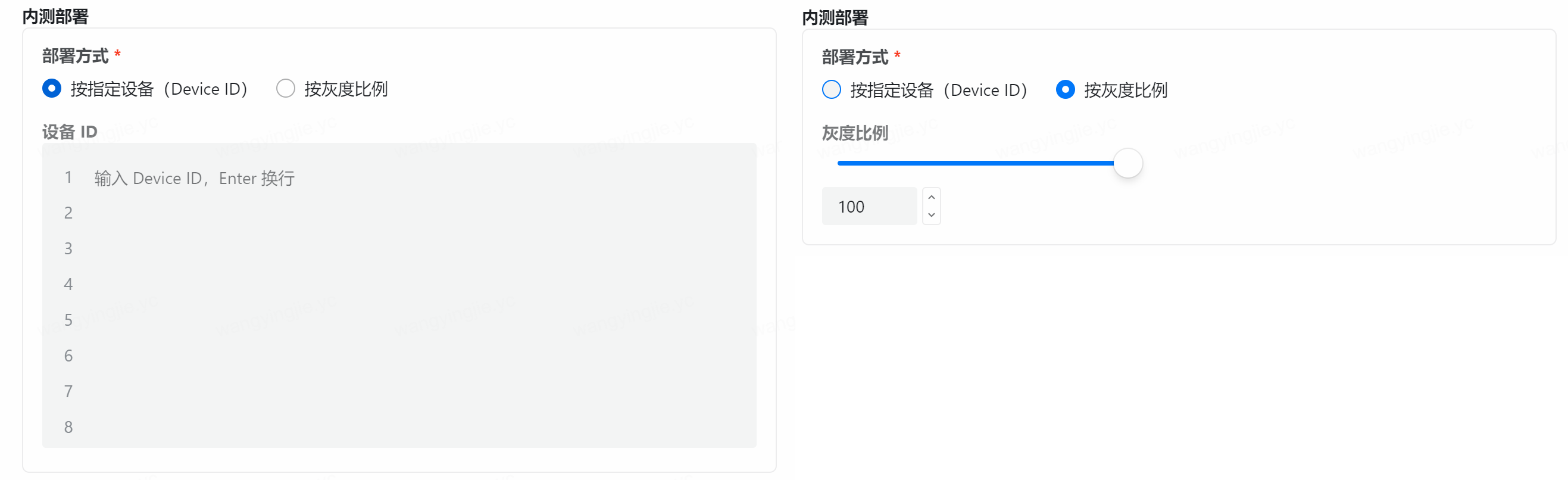Select the unchecked 按指定设备 (Device ID) radio
1568x480 pixels.
tap(831, 90)
